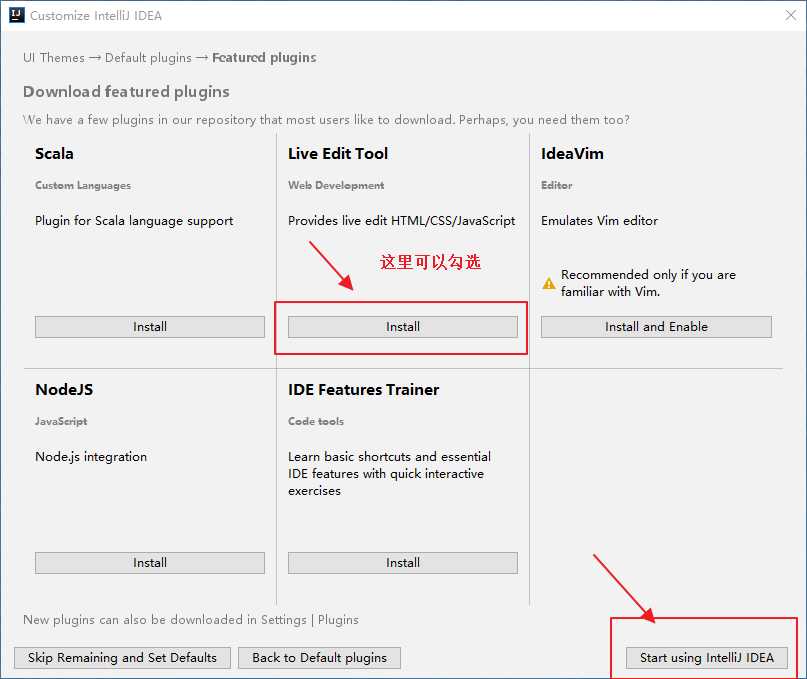The image size is (807, 679).
Task: Select Featured plugins breadcrumb step
Action: click(x=264, y=58)
